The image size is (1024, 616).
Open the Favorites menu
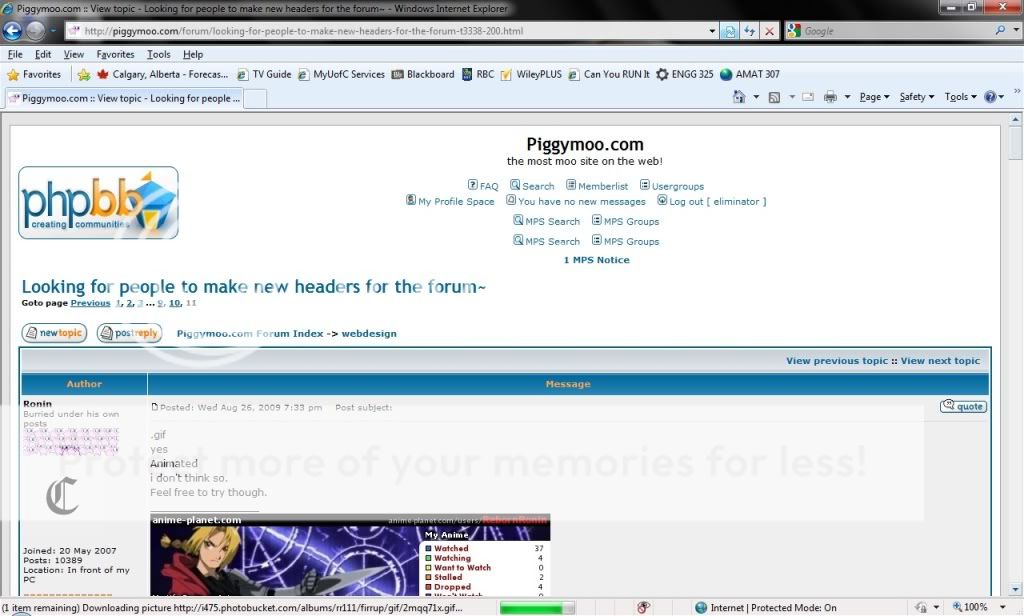tap(115, 54)
